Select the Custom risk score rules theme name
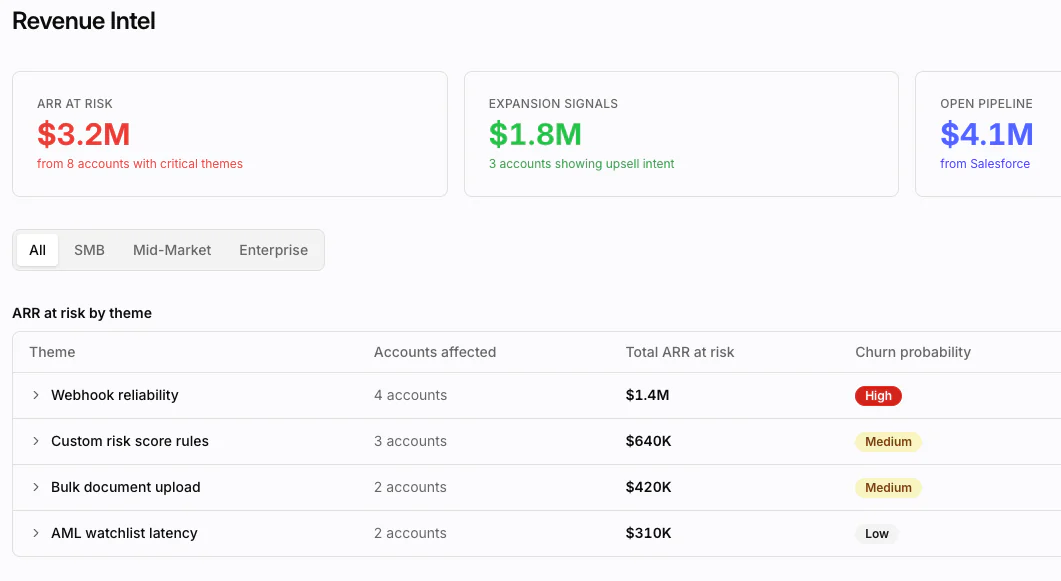Image resolution: width=1061 pixels, height=581 pixels. pos(130,441)
